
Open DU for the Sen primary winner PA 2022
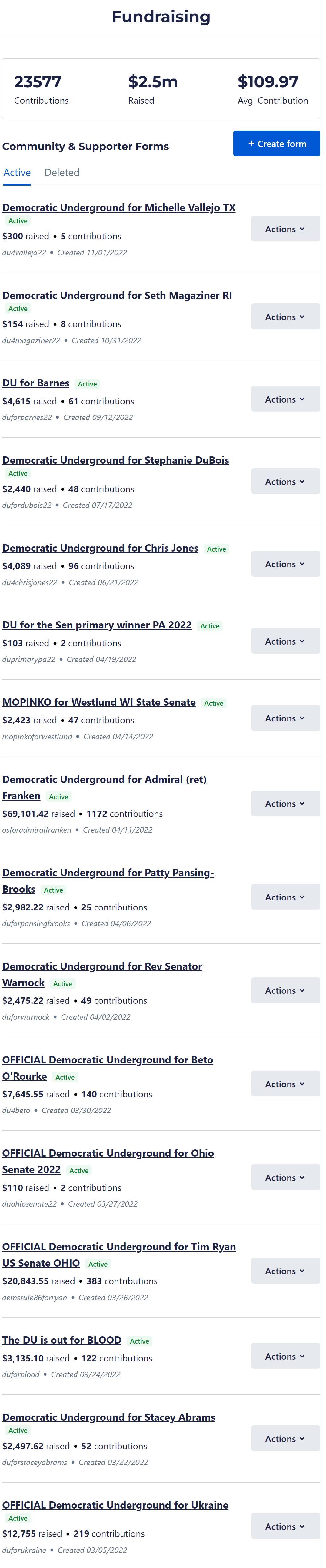point(97,625)
